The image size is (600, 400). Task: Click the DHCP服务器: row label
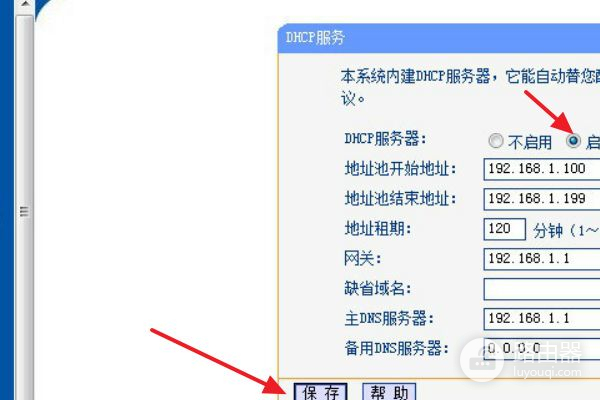point(385,139)
